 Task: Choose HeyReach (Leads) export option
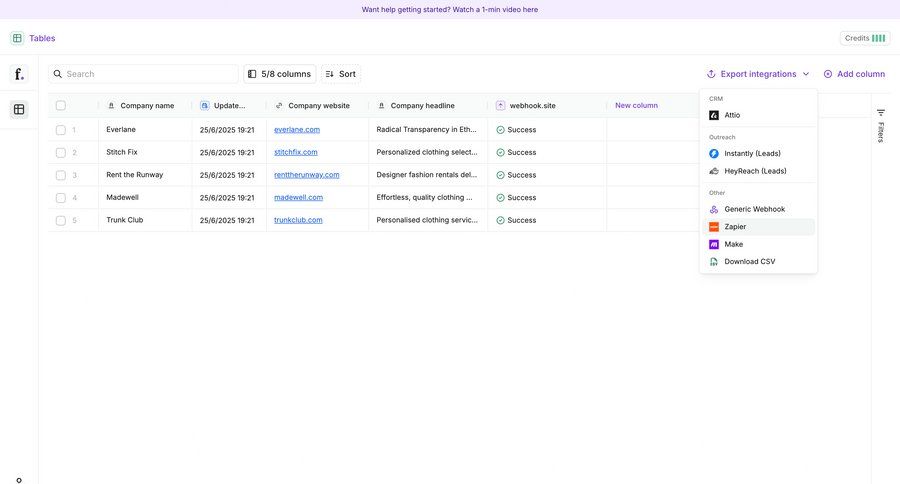pos(758,171)
